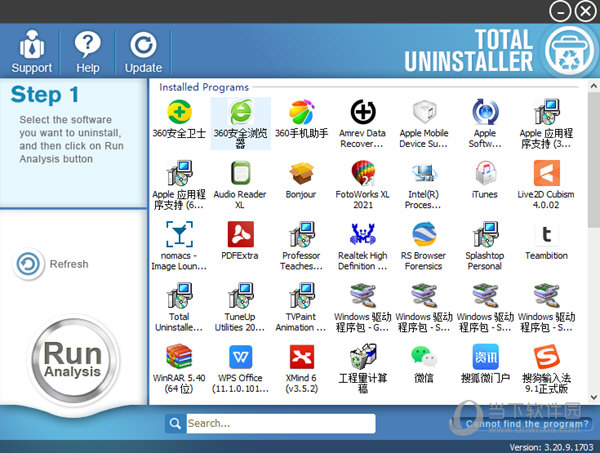Image resolution: width=600 pixels, height=453 pixels.
Task: Select WinRAR 5.40 (64位) icon
Action: pyautogui.click(x=179, y=356)
